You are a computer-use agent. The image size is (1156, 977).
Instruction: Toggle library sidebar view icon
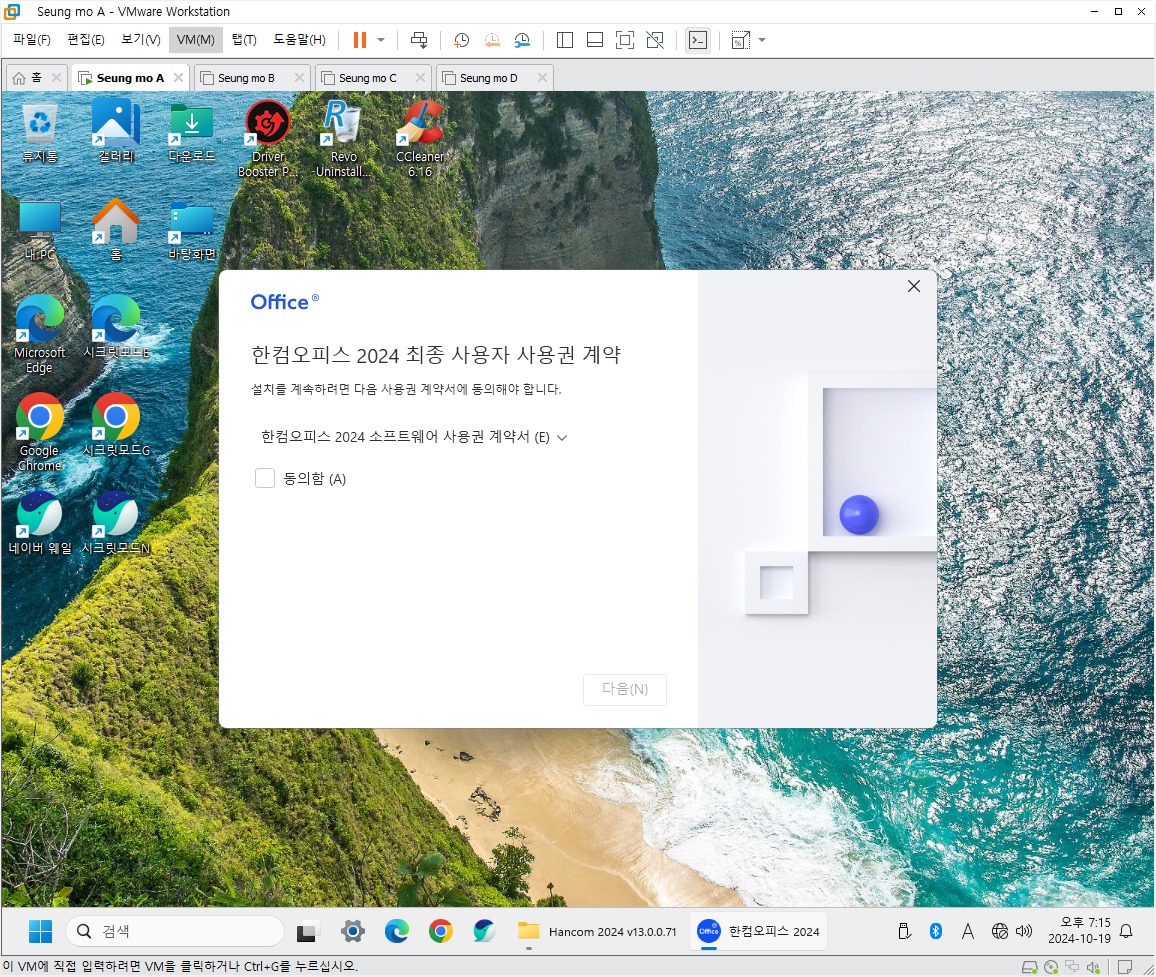[565, 40]
